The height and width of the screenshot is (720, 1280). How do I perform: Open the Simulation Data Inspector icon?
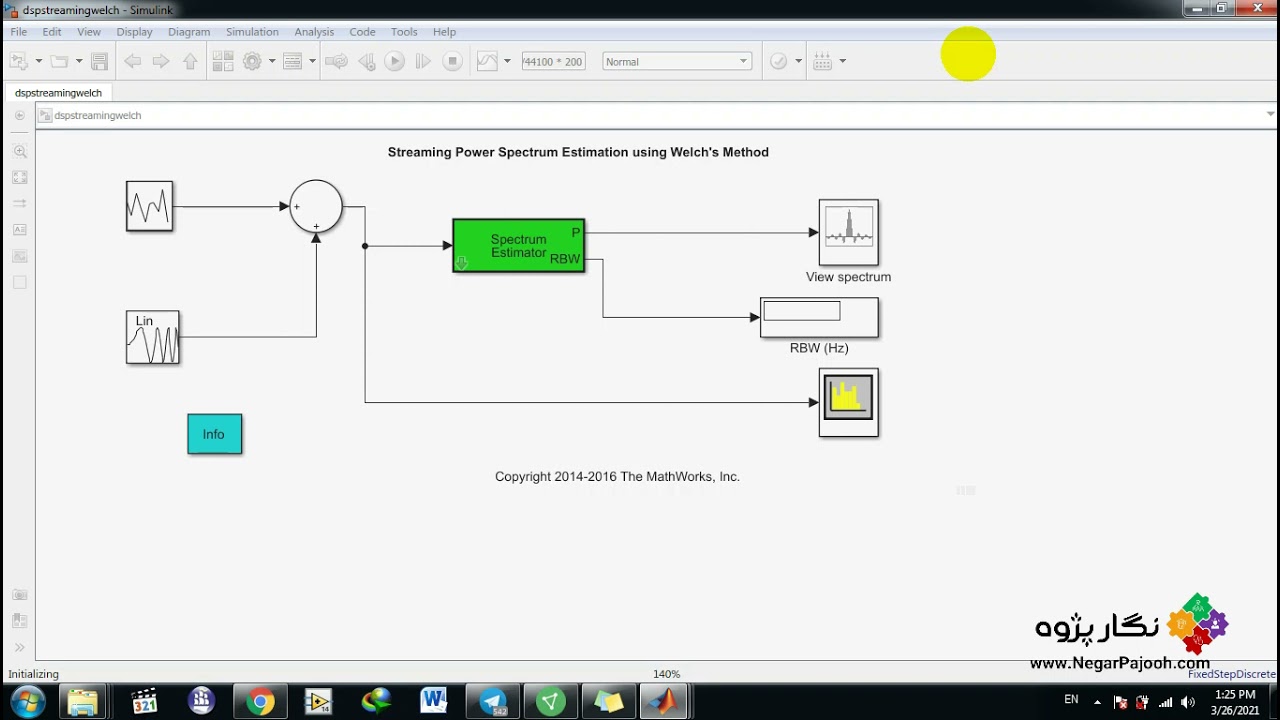tap(487, 61)
